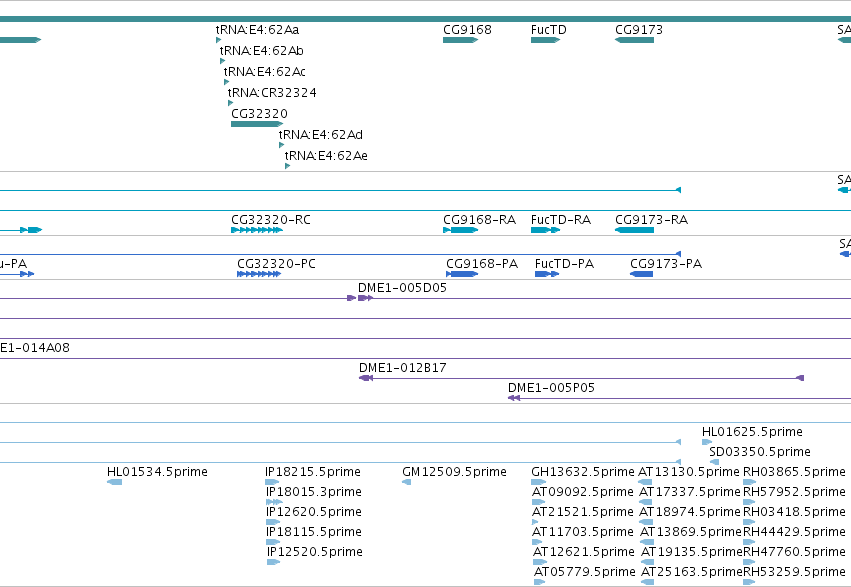The height and width of the screenshot is (587, 851).
Task: Select the CG32320-RC transcript glyph
Action: pyautogui.click(x=257, y=230)
